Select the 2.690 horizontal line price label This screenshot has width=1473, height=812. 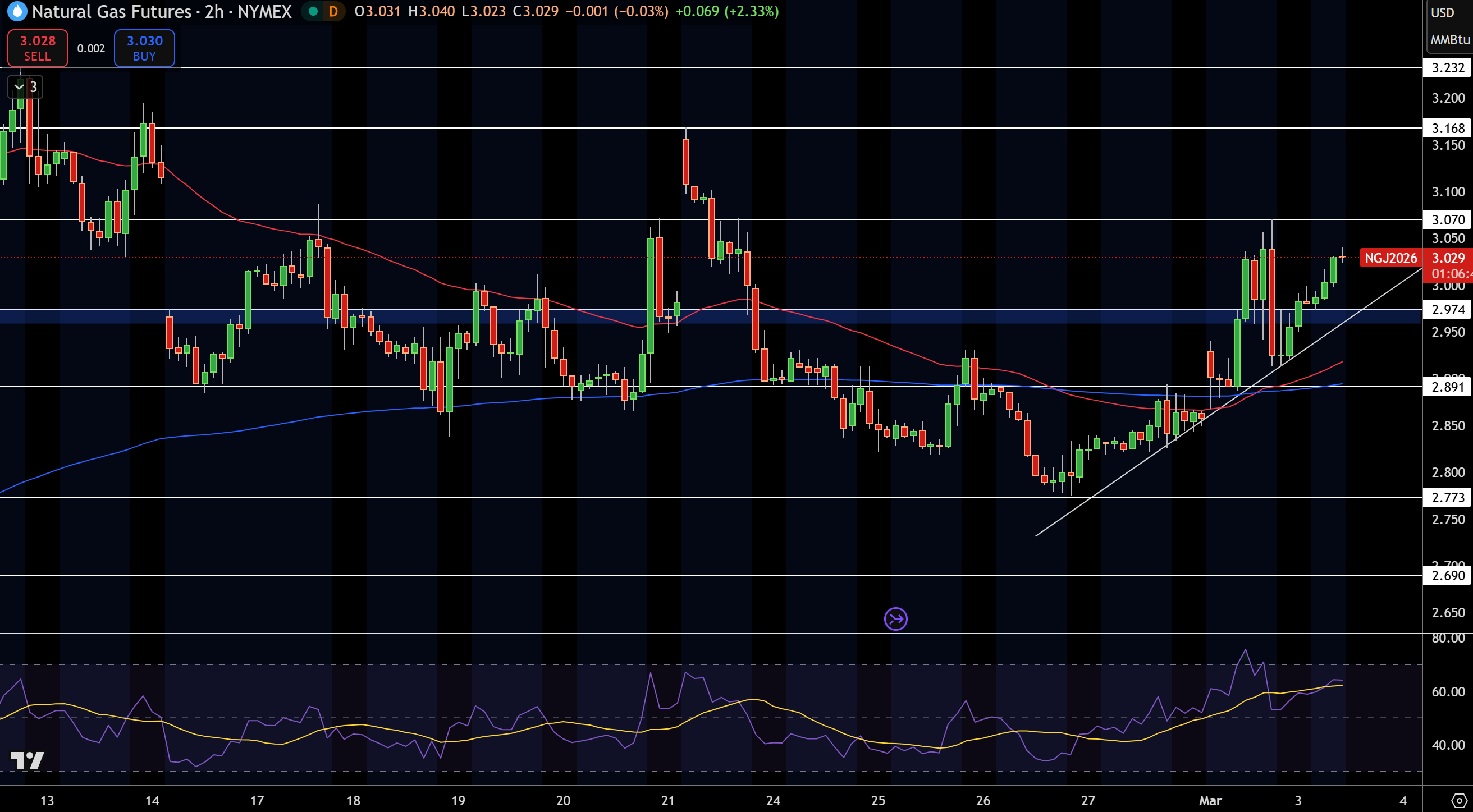pos(1447,575)
